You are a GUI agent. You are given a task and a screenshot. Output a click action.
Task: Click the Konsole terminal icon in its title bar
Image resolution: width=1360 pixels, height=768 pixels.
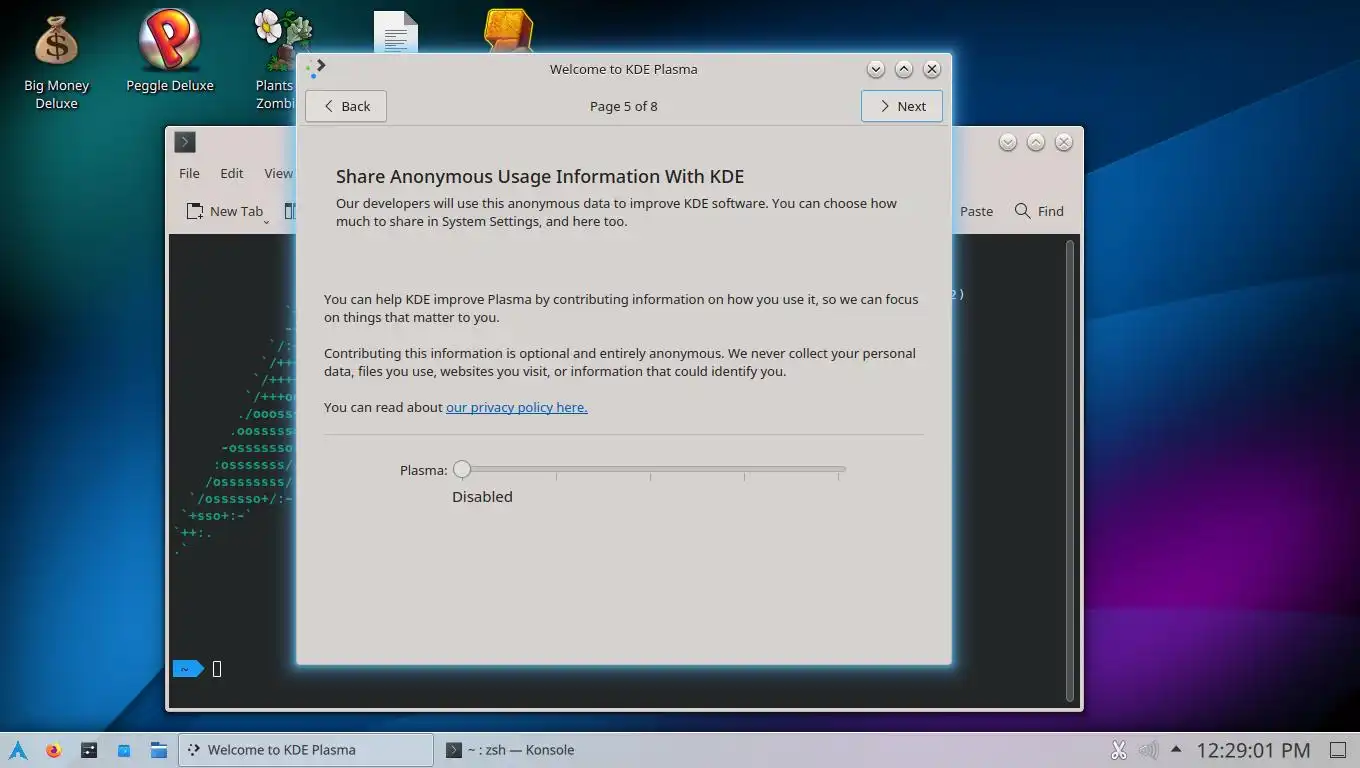point(185,142)
